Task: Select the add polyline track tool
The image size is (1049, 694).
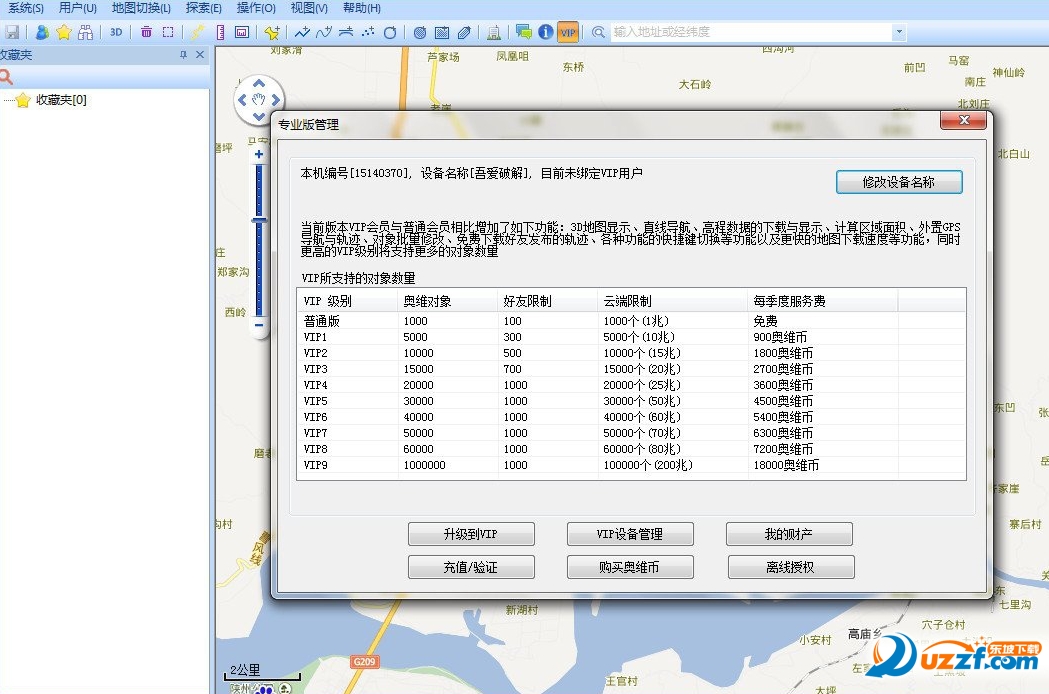Action: (302, 32)
